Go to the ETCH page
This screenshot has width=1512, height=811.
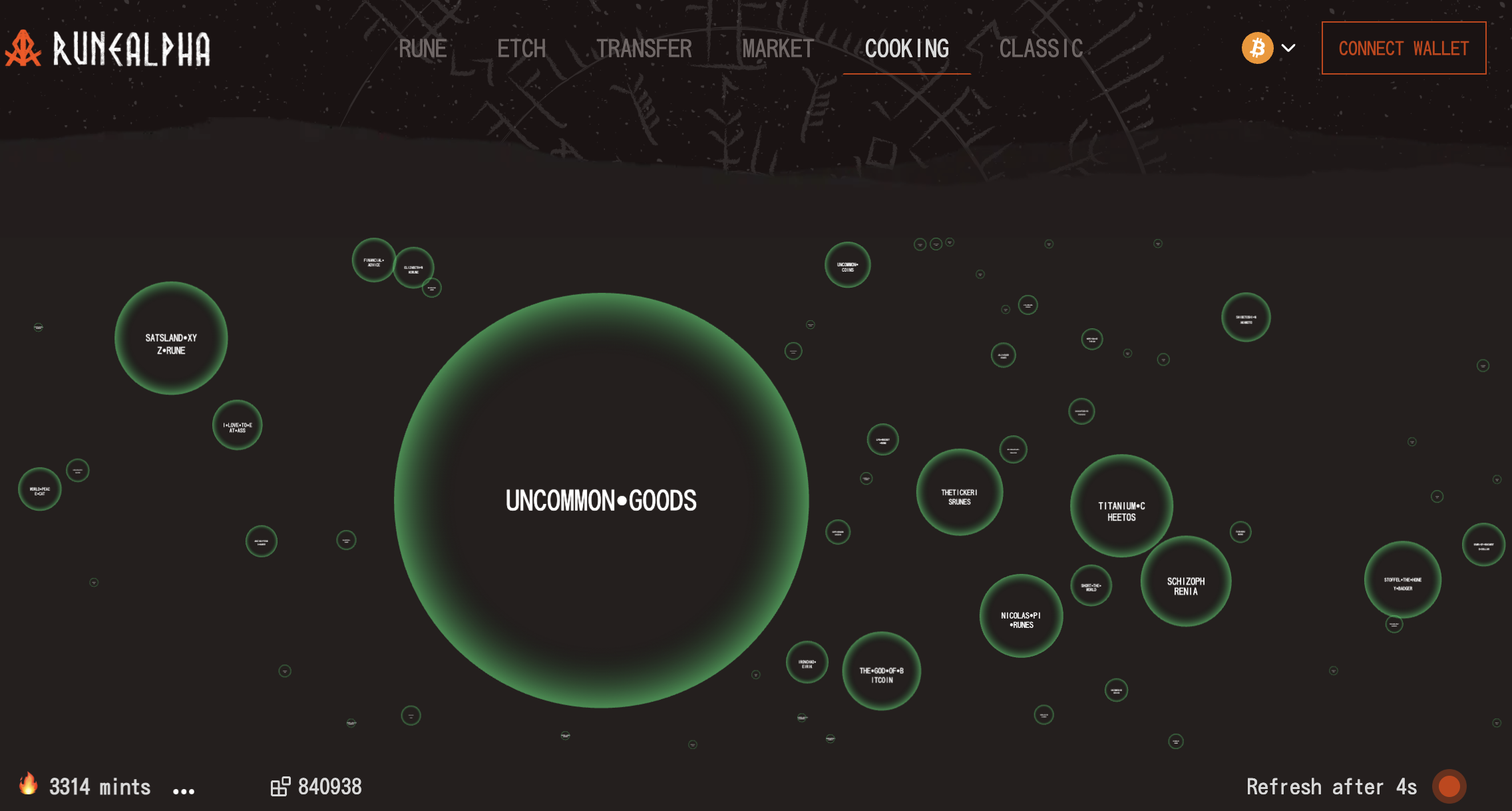pyautogui.click(x=521, y=49)
